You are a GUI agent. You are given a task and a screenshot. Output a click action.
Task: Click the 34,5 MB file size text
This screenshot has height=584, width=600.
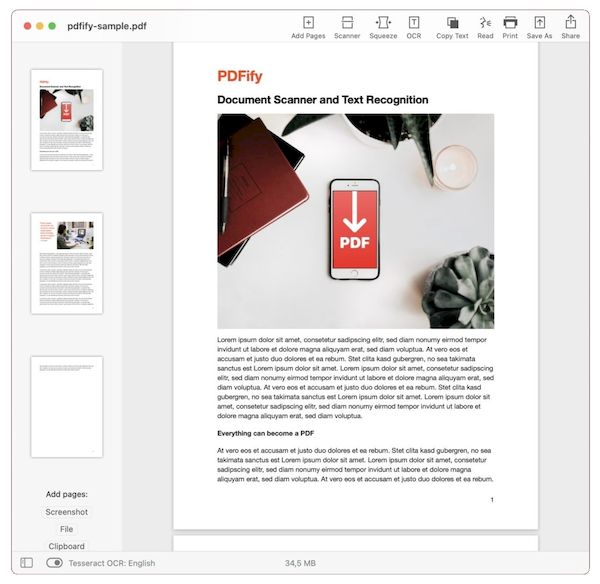(300, 563)
